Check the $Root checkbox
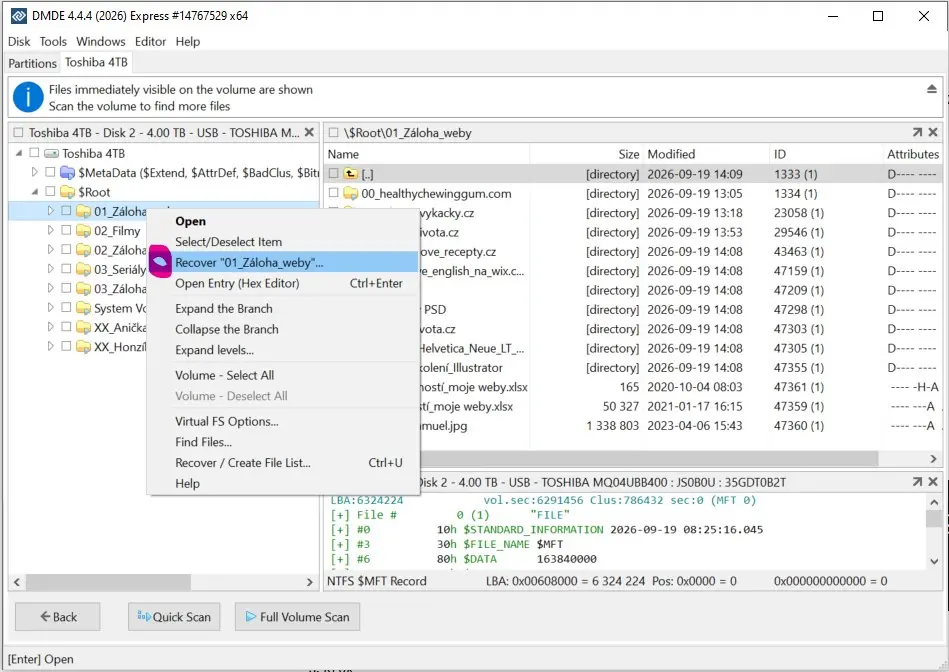The height and width of the screenshot is (672, 949). pos(50,191)
